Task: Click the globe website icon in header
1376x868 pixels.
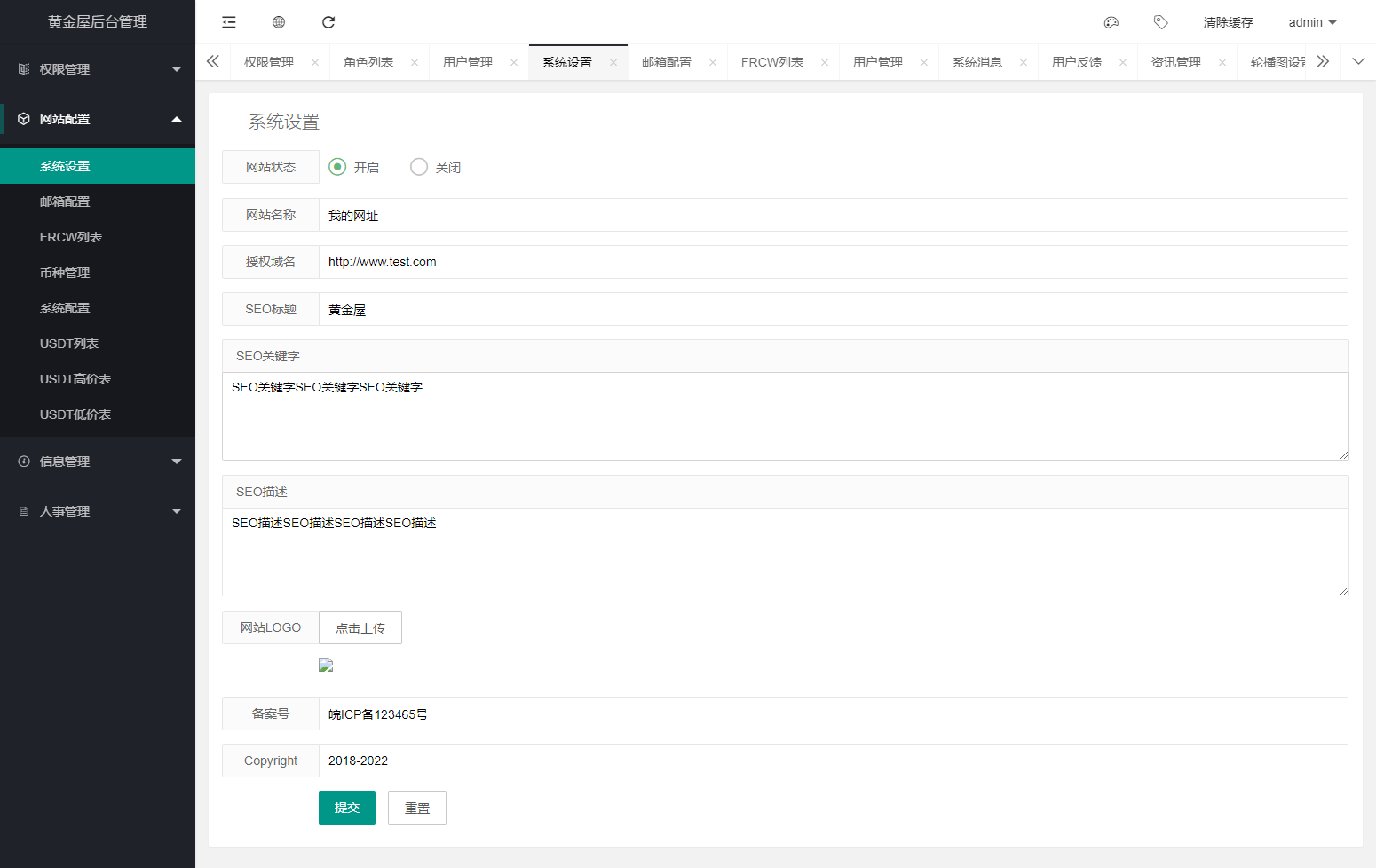Action: tap(279, 22)
